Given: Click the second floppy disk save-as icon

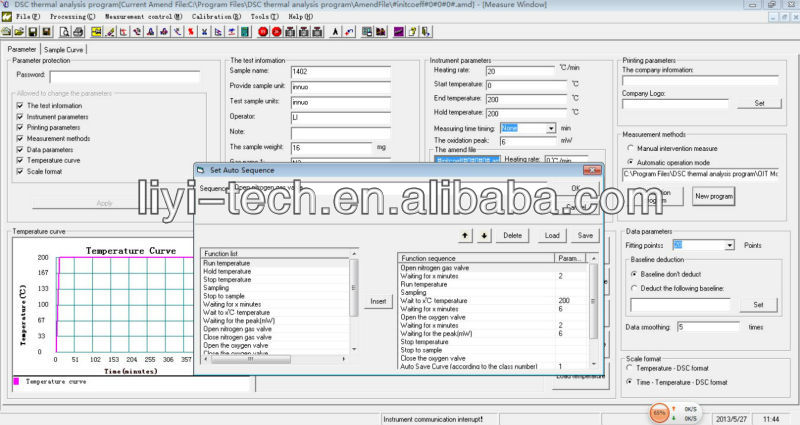Looking at the screenshot, I should tap(46, 32).
